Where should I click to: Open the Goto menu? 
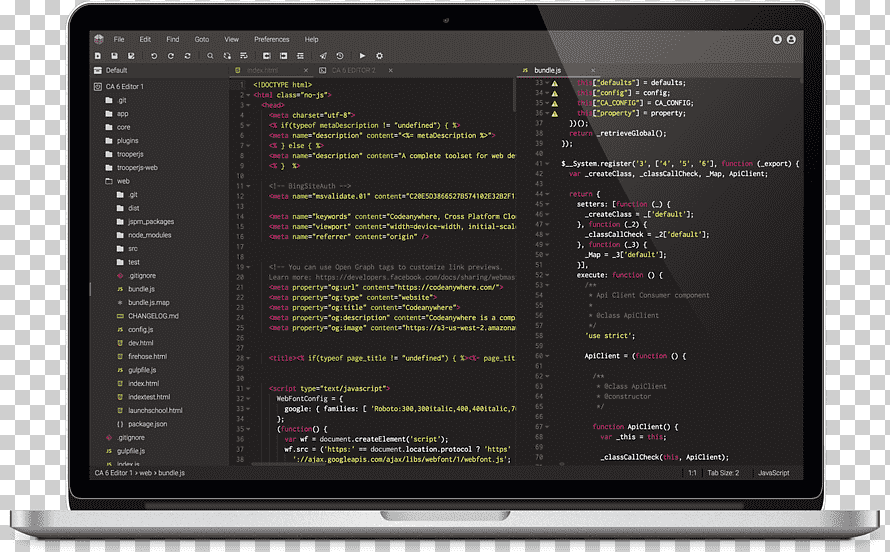coord(201,39)
